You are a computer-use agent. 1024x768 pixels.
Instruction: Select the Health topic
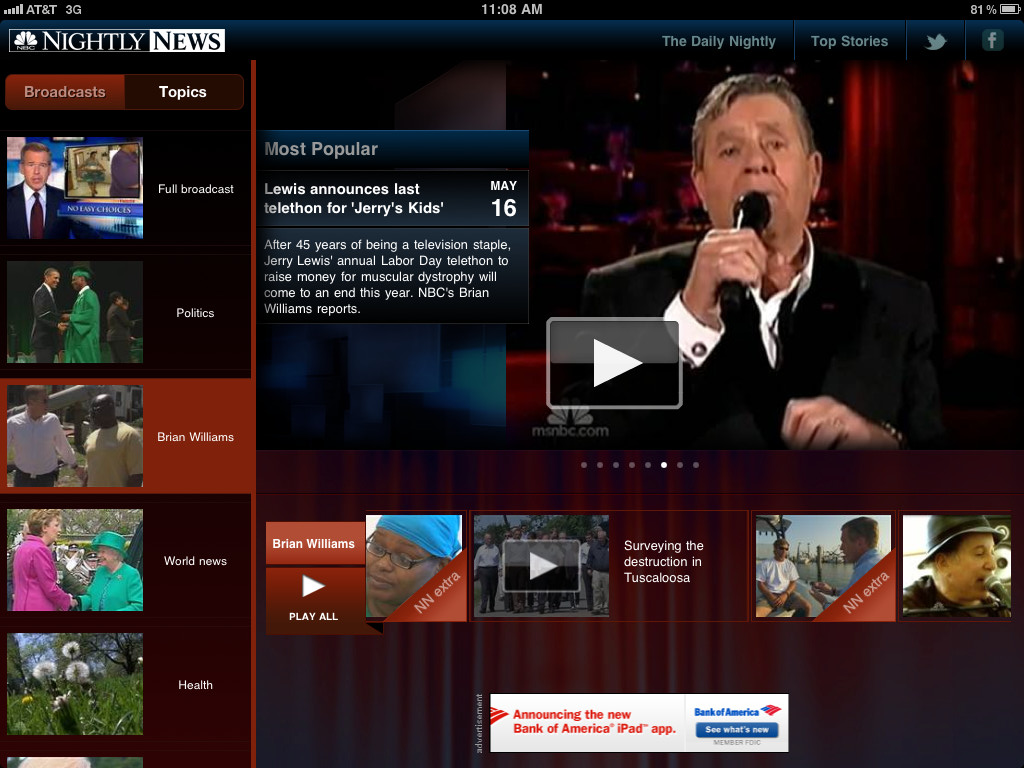click(125, 684)
